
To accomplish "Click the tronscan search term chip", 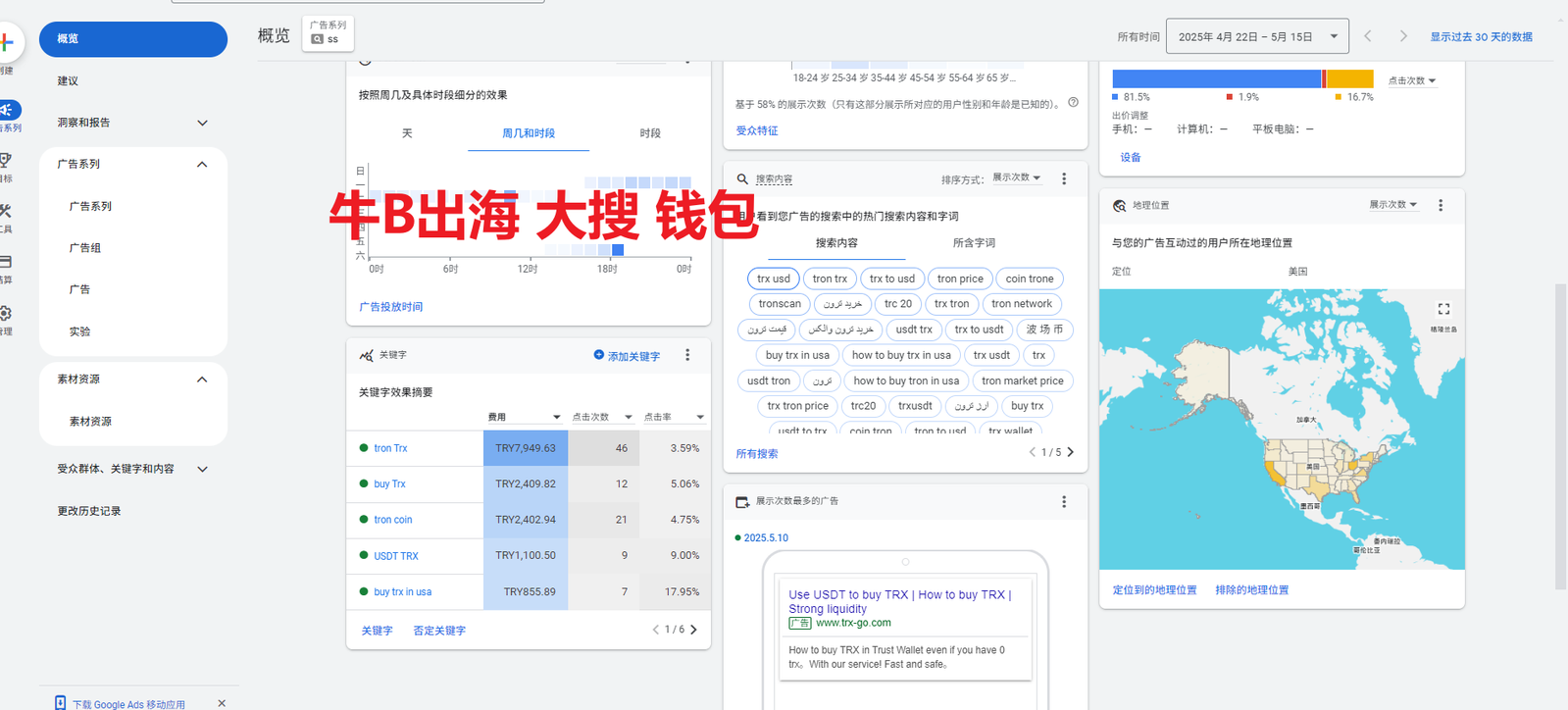I will 780,304.
